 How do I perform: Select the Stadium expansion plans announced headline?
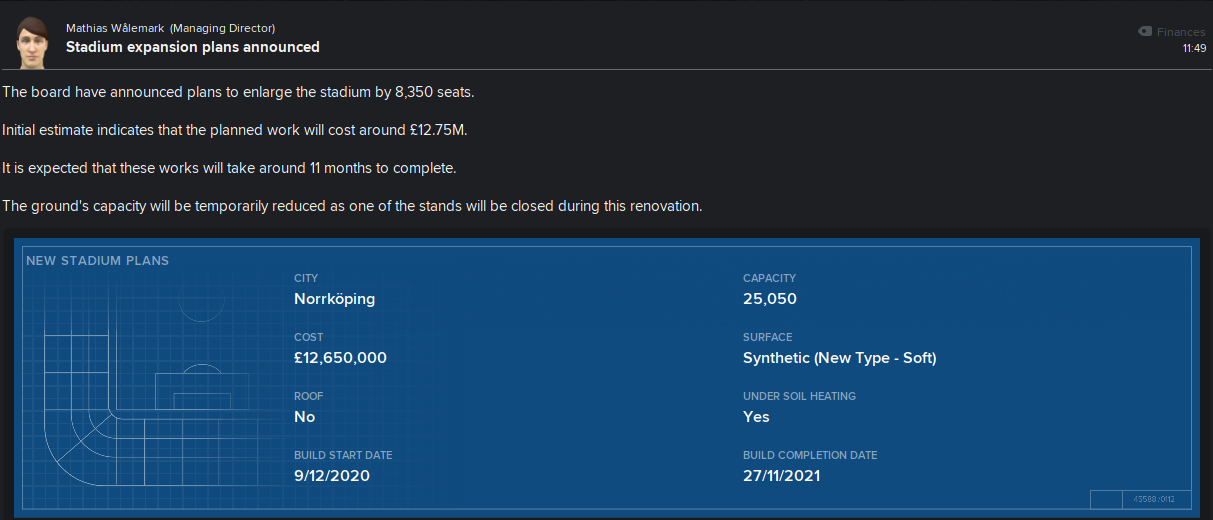(x=193, y=47)
